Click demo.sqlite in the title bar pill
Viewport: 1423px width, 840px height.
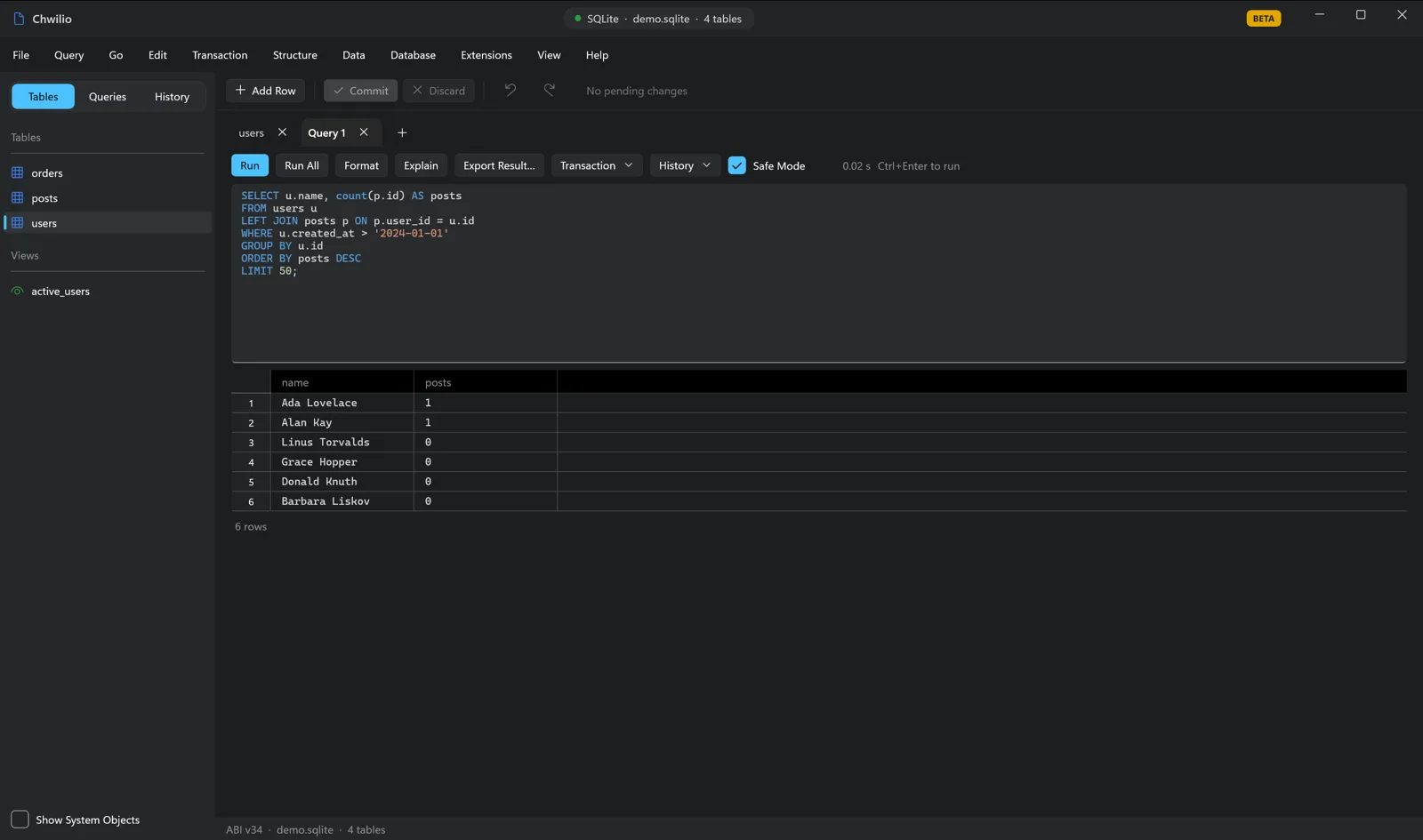point(661,19)
